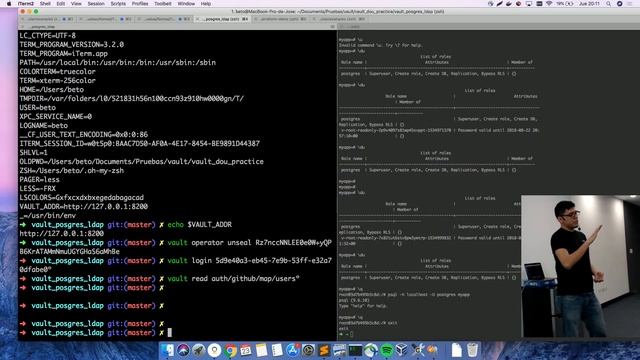Image resolution: width=640 pixels, height=360 pixels.
Task: Open the Shell menu
Action: click(45, 4)
